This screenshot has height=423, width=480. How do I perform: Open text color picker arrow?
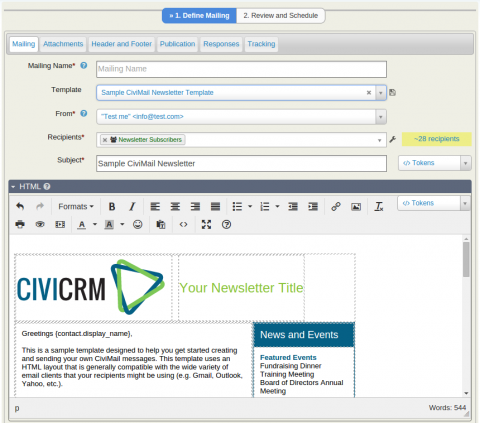(x=95, y=224)
